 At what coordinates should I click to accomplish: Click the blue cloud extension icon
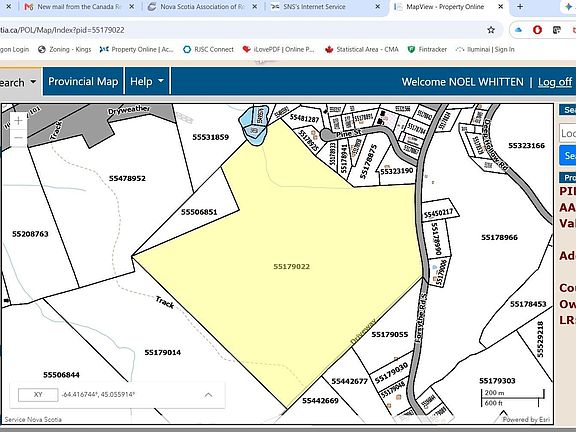[x=518, y=30]
